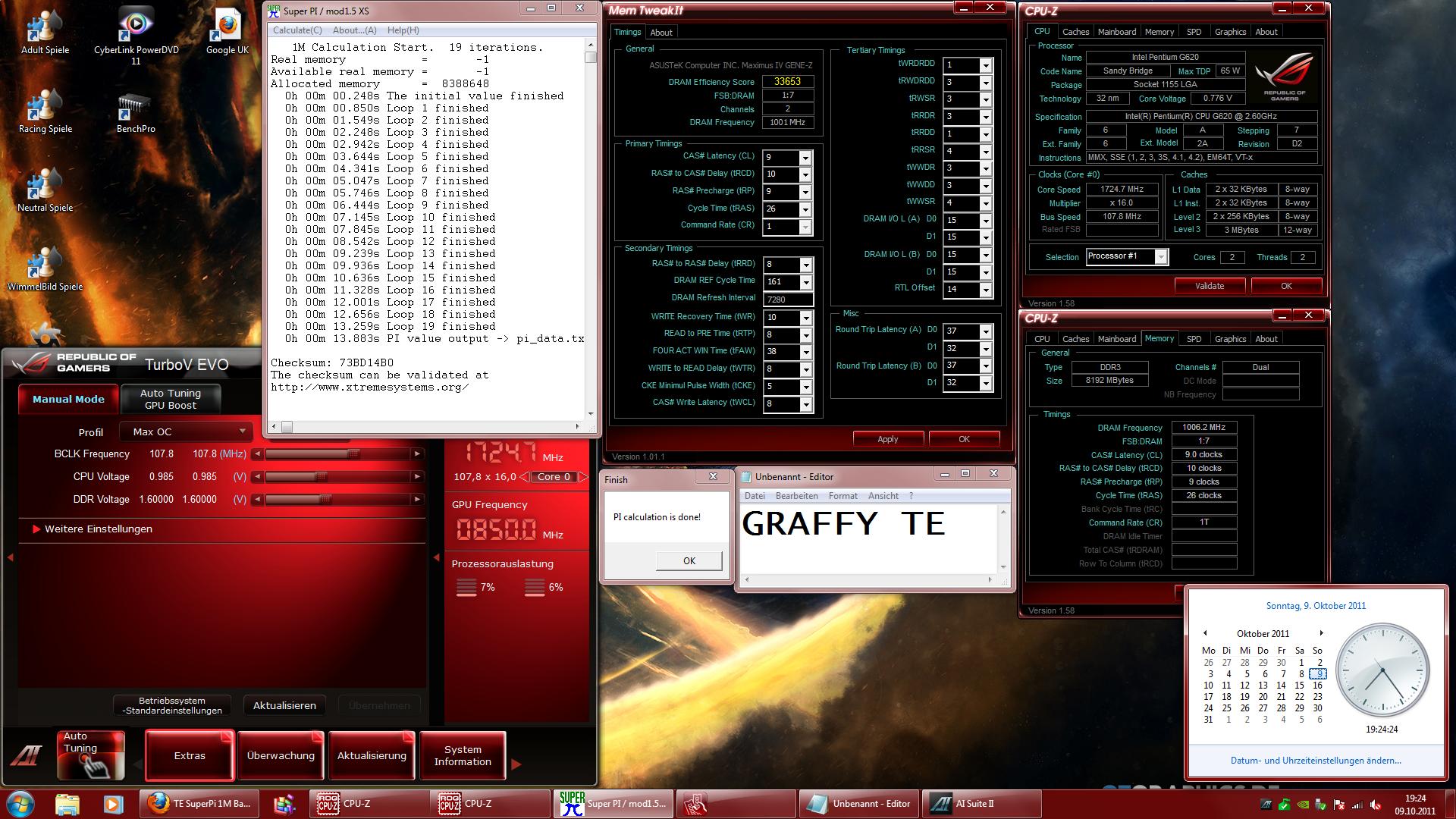
Task: Switch to About tab in Mem TweakIt
Action: (661, 33)
